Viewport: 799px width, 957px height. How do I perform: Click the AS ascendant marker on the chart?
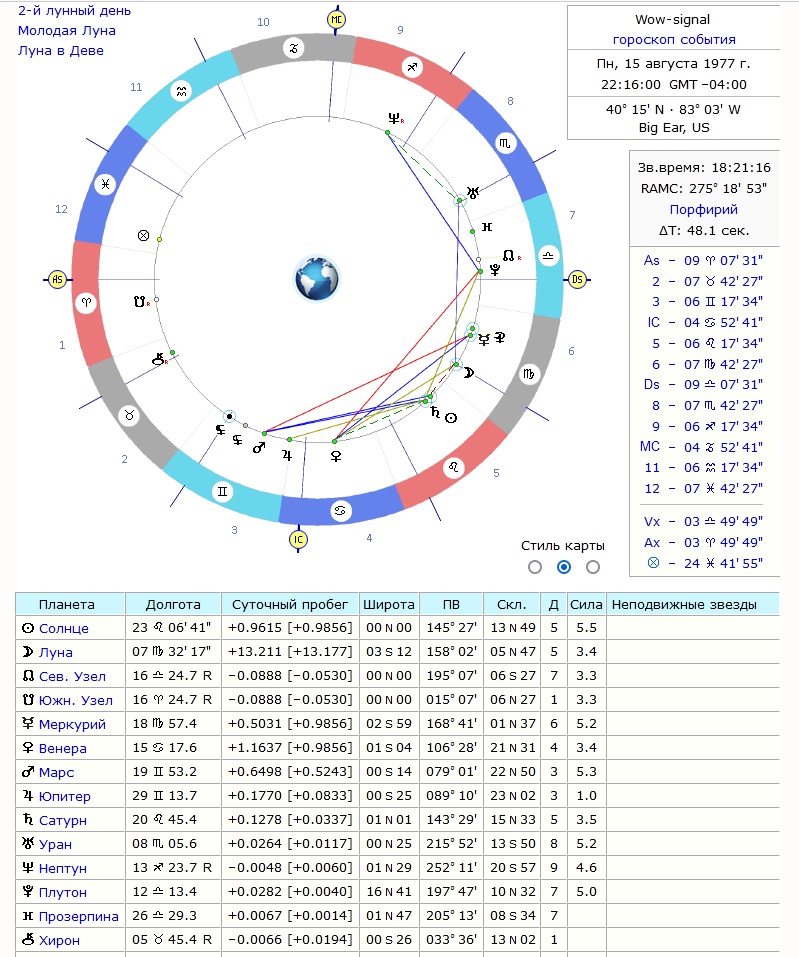pyautogui.click(x=57, y=280)
